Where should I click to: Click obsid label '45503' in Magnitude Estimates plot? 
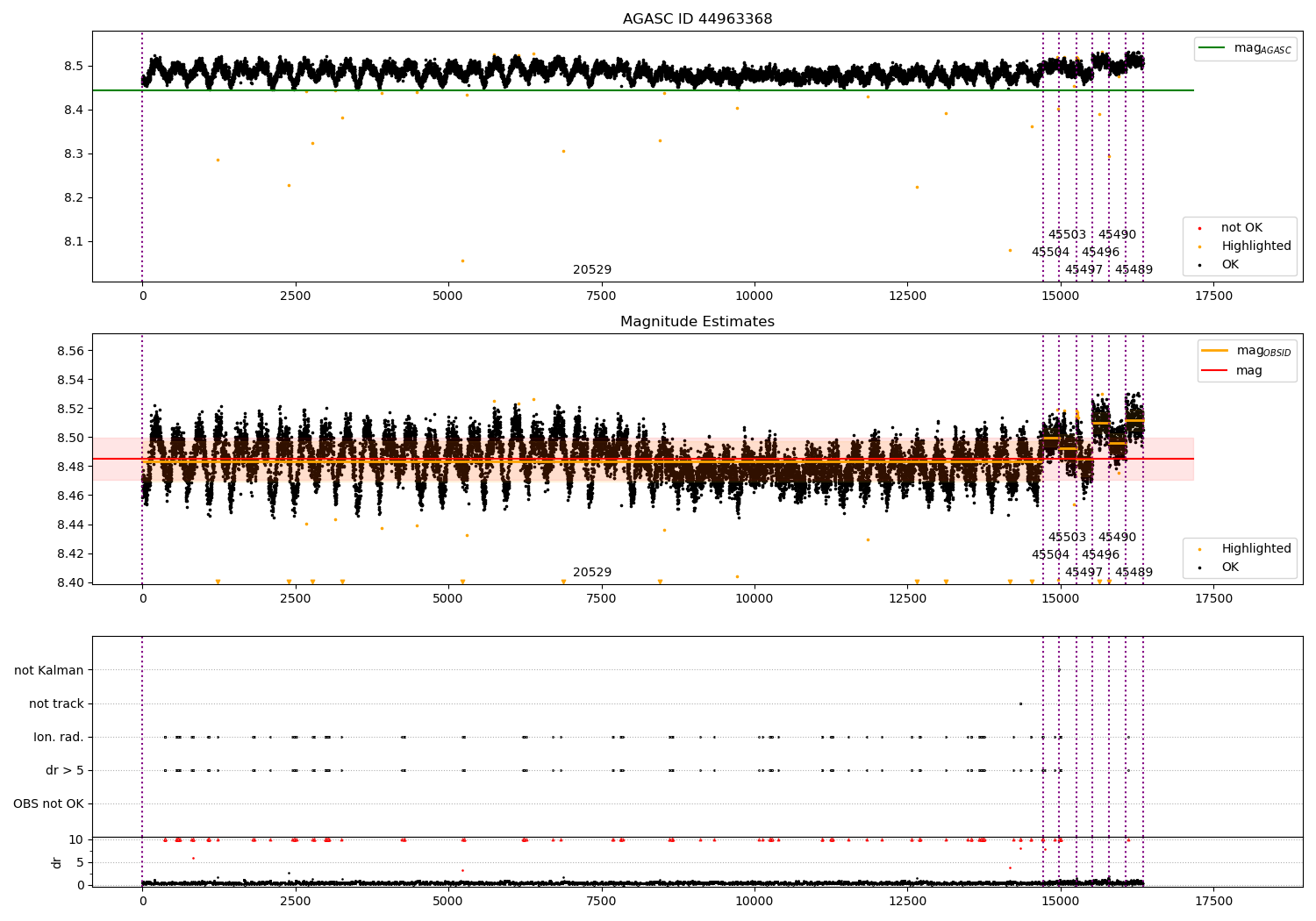[x=1067, y=537]
